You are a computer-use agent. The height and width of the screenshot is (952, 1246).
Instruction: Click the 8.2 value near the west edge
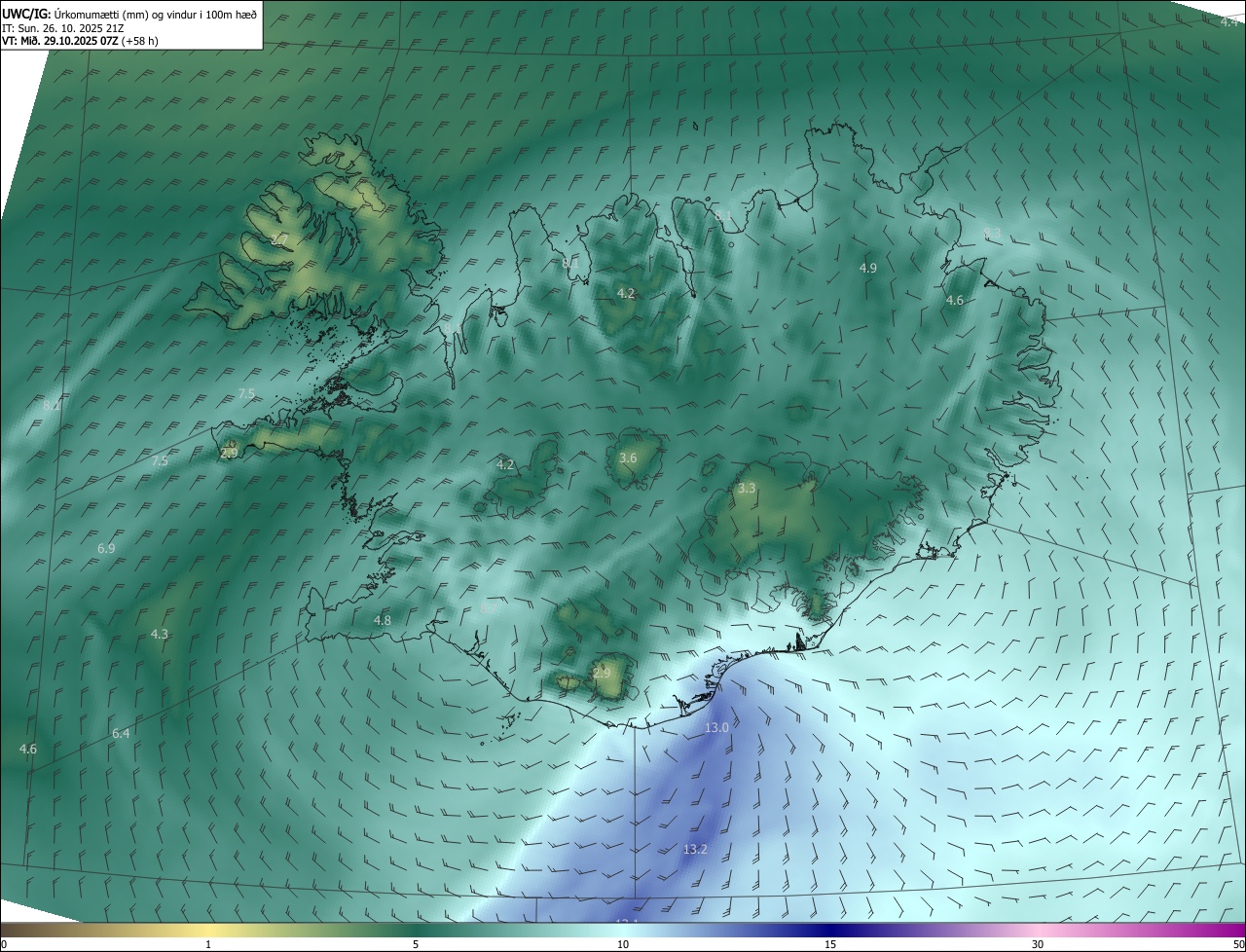52,405
